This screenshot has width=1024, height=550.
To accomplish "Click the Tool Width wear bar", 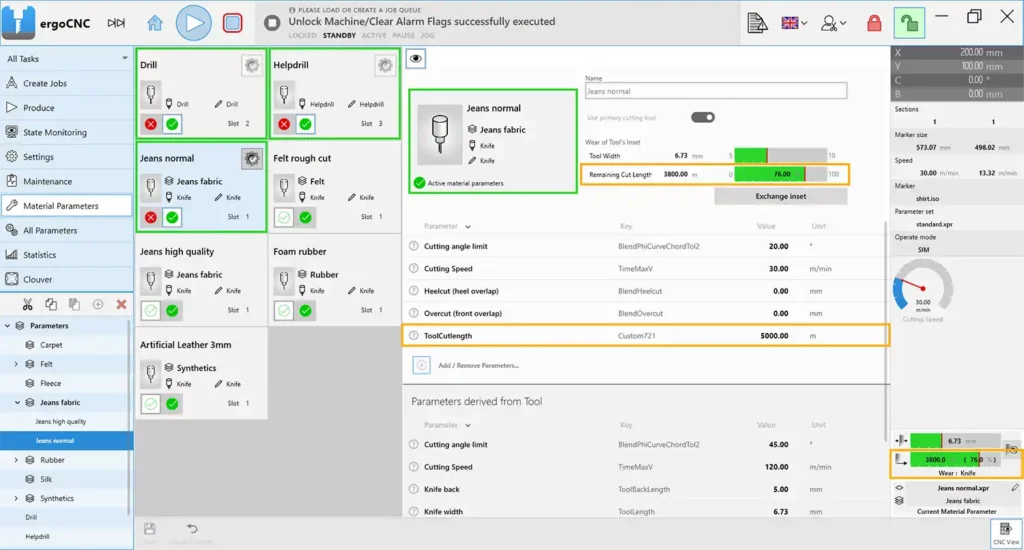I will (780, 155).
